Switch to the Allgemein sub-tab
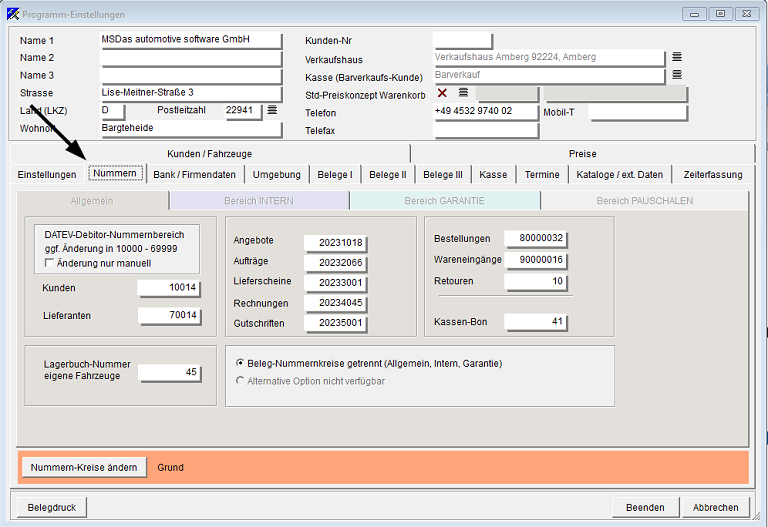 (92, 201)
